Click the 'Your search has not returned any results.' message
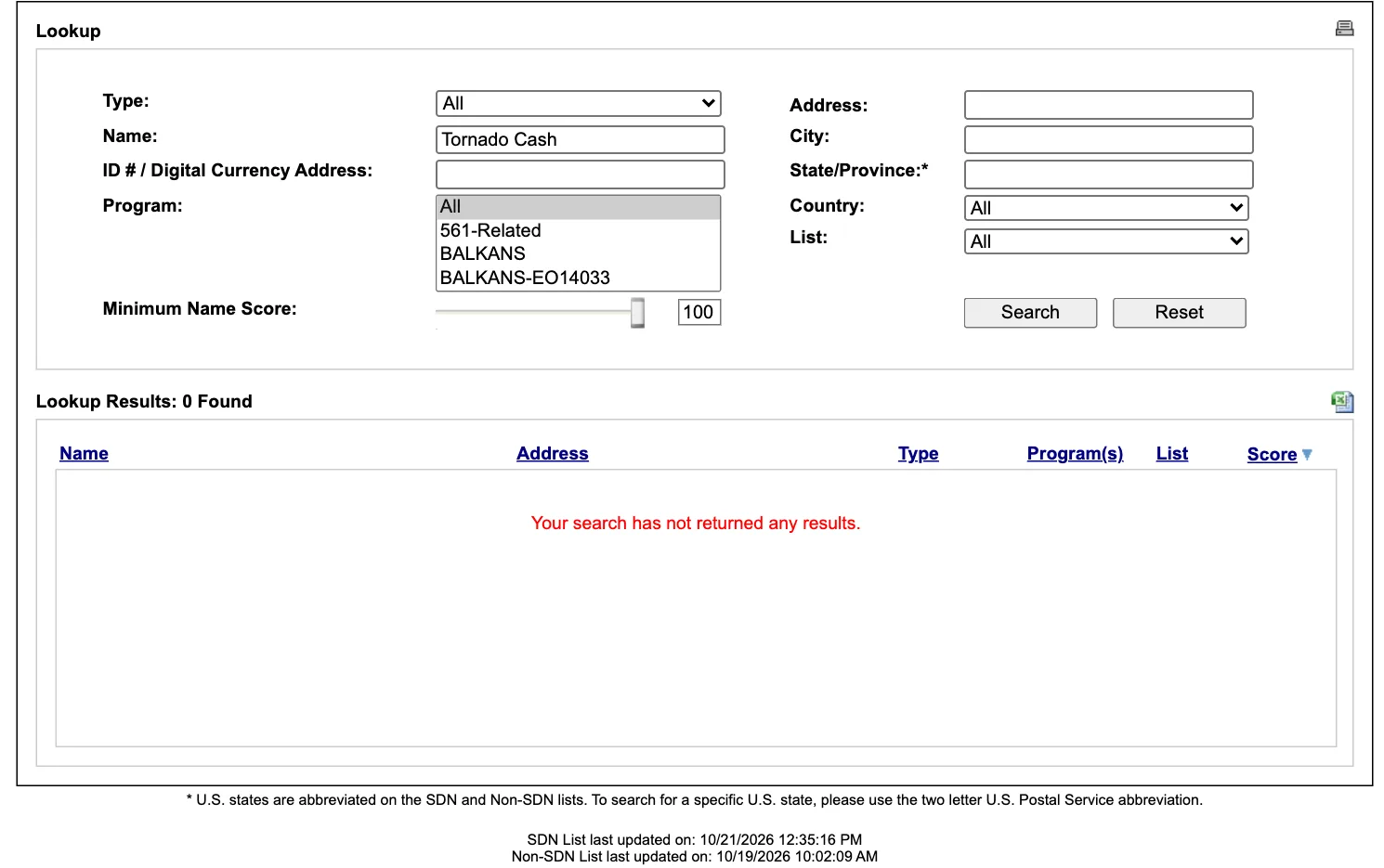1384x868 pixels. (x=695, y=523)
